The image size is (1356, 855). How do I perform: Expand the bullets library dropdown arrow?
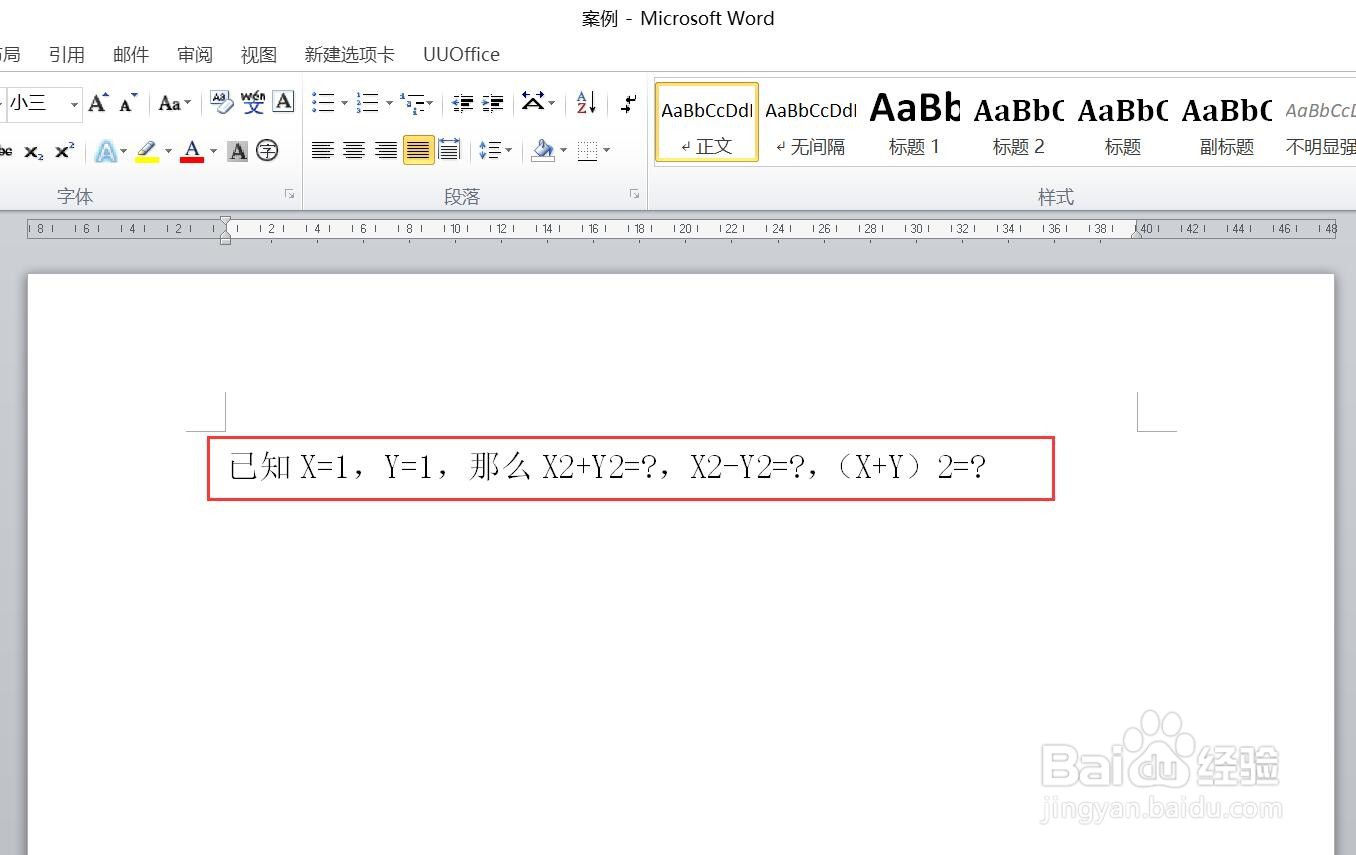344,103
